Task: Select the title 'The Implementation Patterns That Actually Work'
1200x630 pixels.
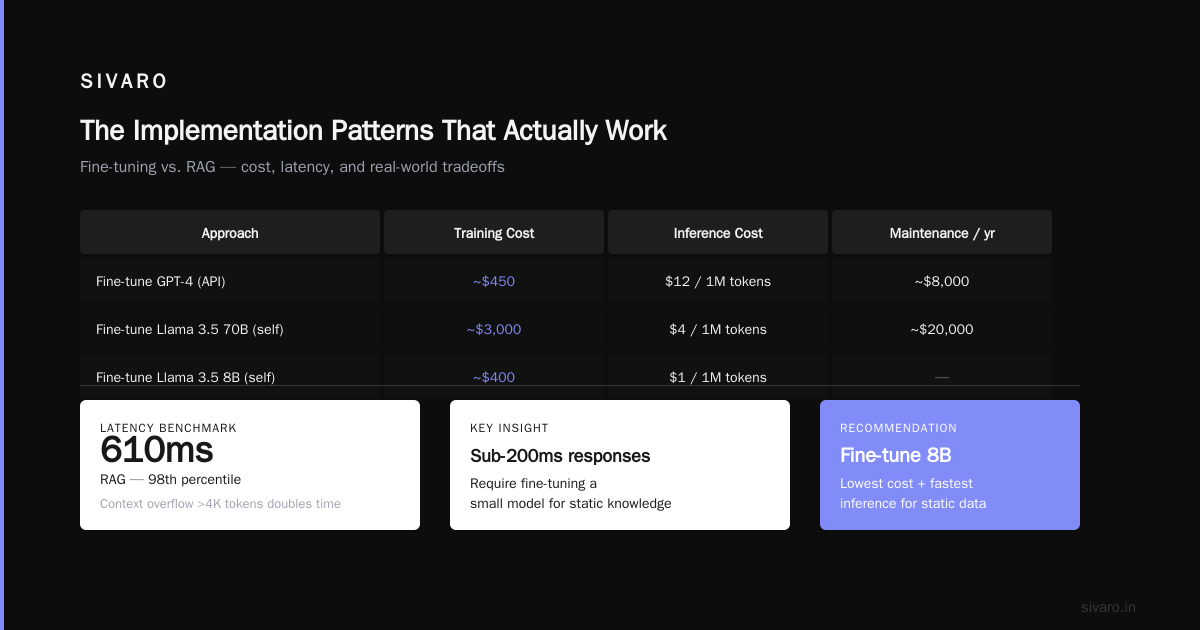Action: pos(373,131)
